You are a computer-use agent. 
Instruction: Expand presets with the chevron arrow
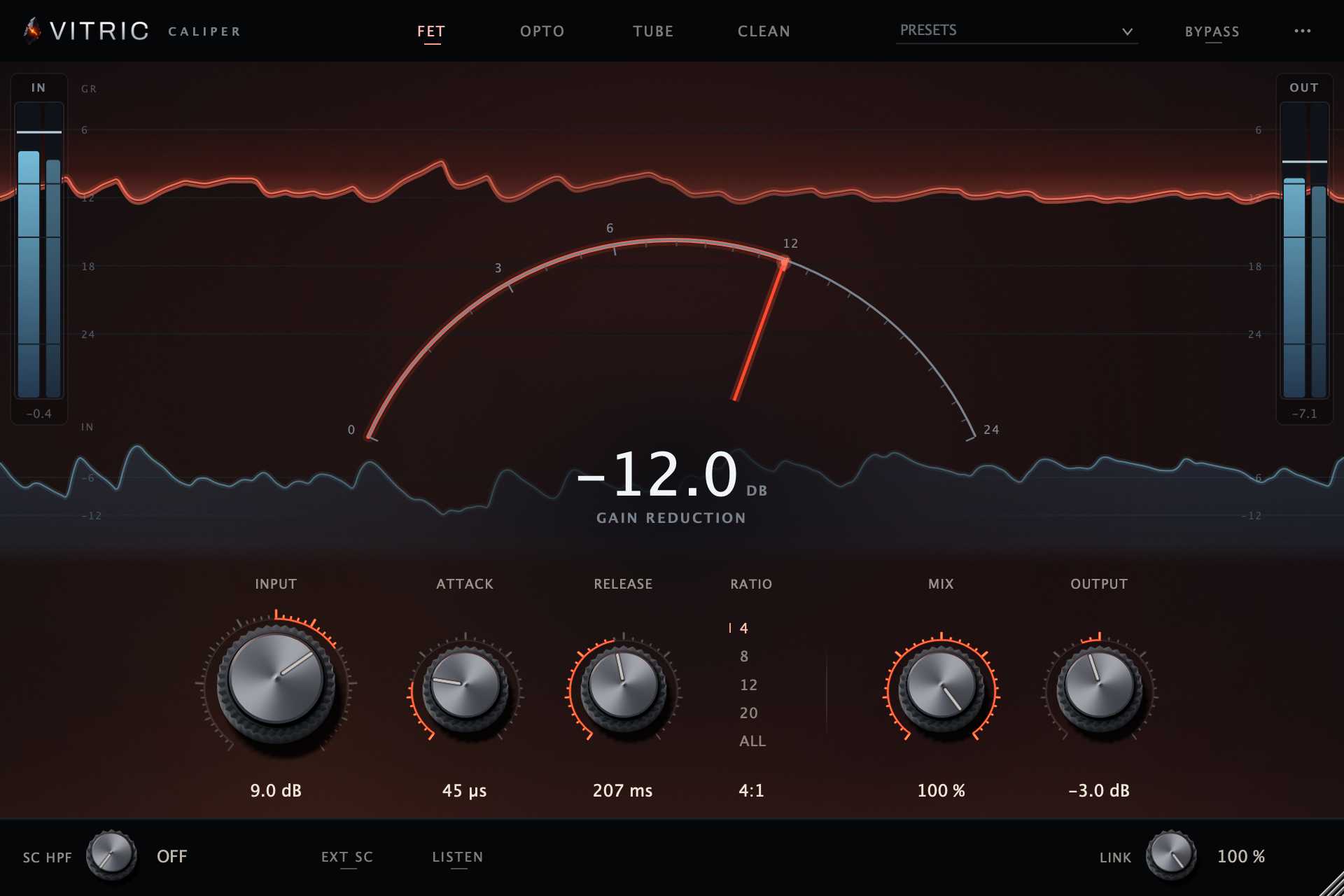coord(1127,31)
